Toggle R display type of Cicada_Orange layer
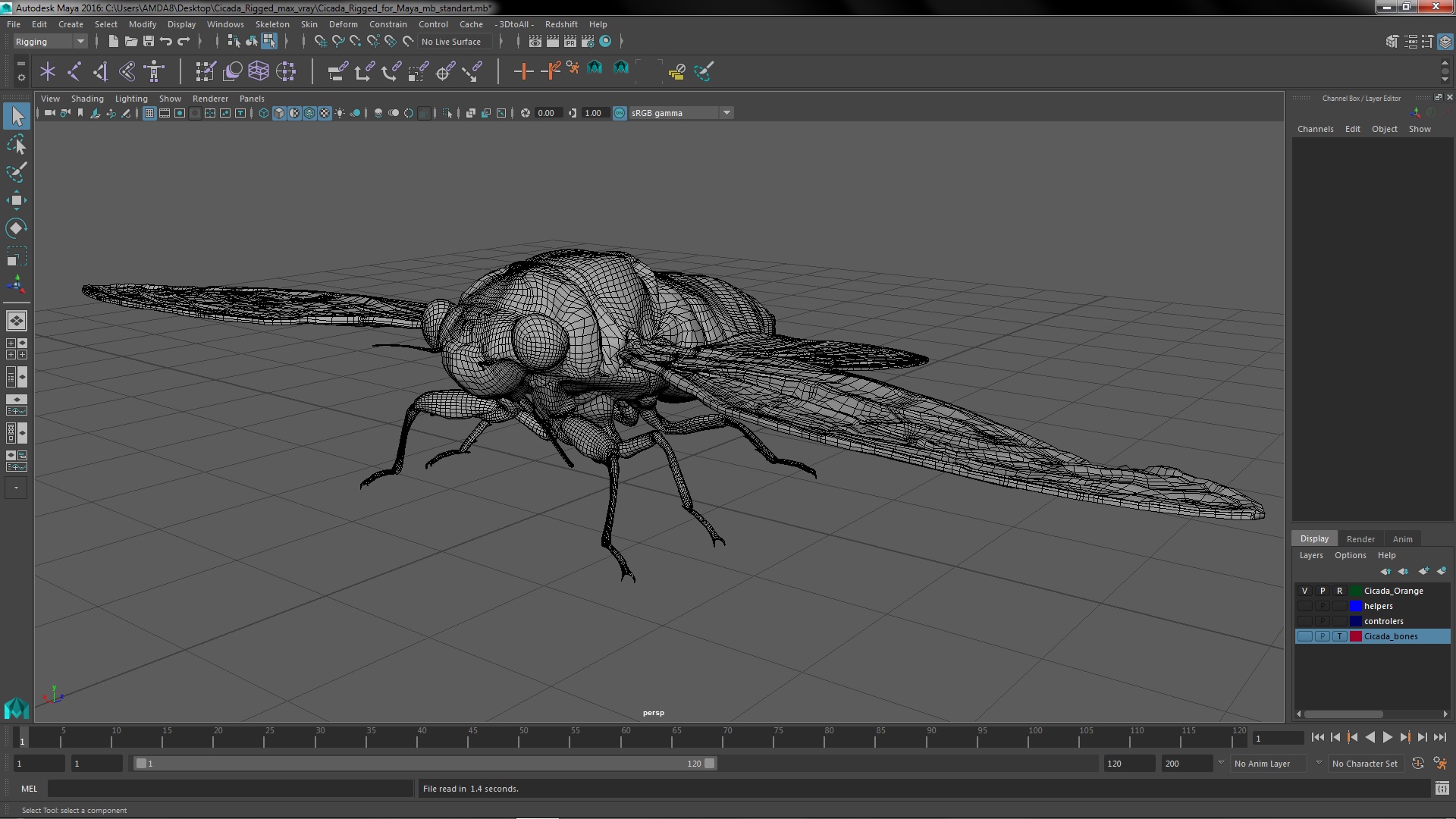 (1339, 591)
